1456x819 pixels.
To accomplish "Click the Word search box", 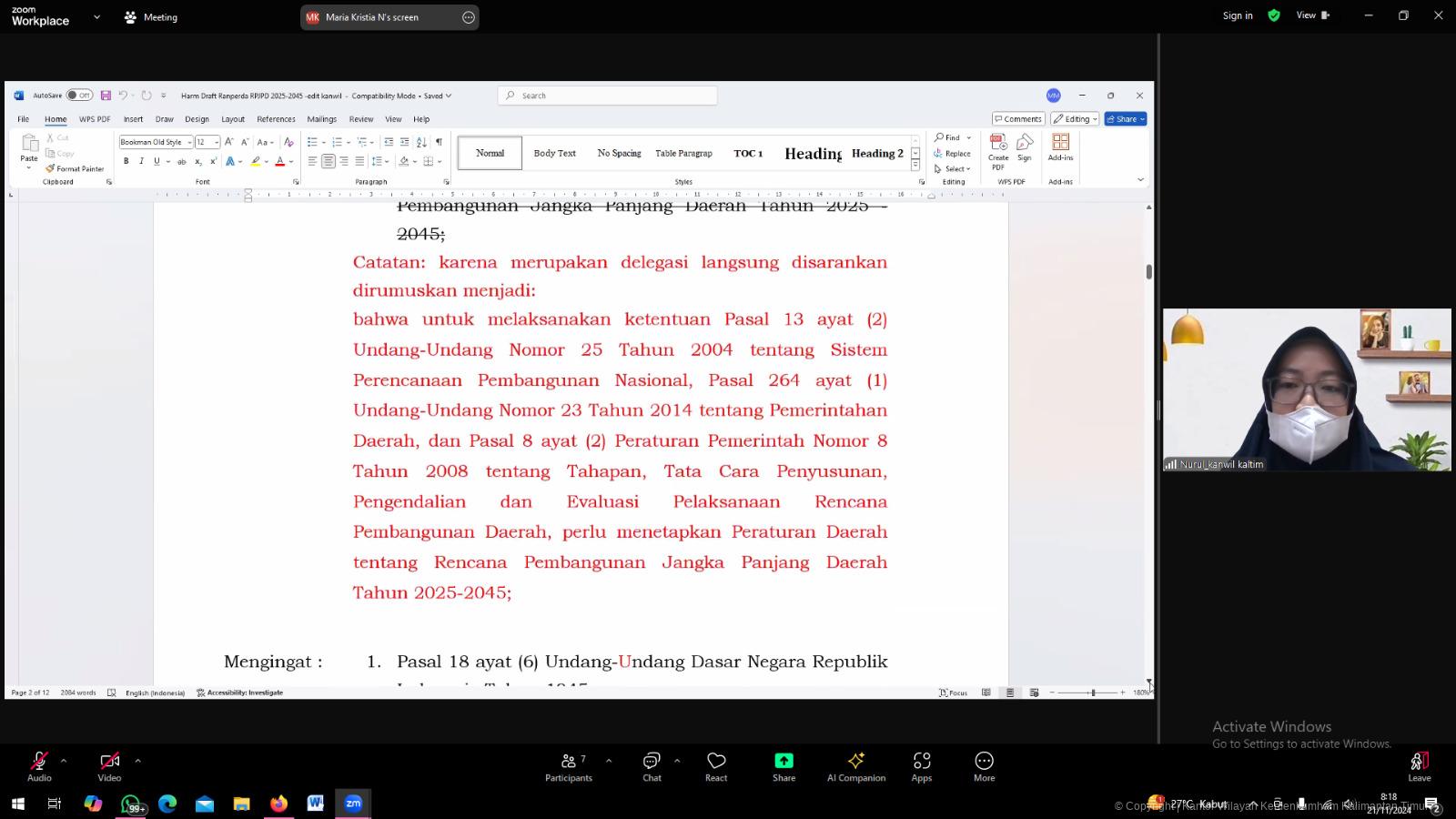I will (608, 96).
